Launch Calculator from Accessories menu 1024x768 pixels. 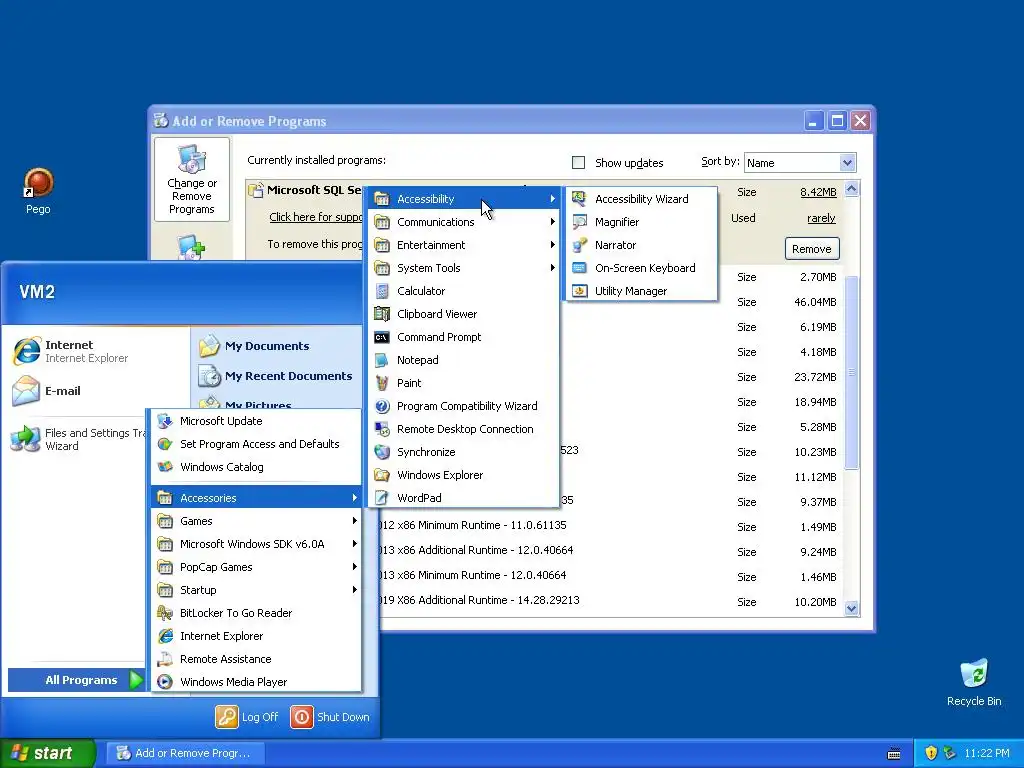click(463, 291)
